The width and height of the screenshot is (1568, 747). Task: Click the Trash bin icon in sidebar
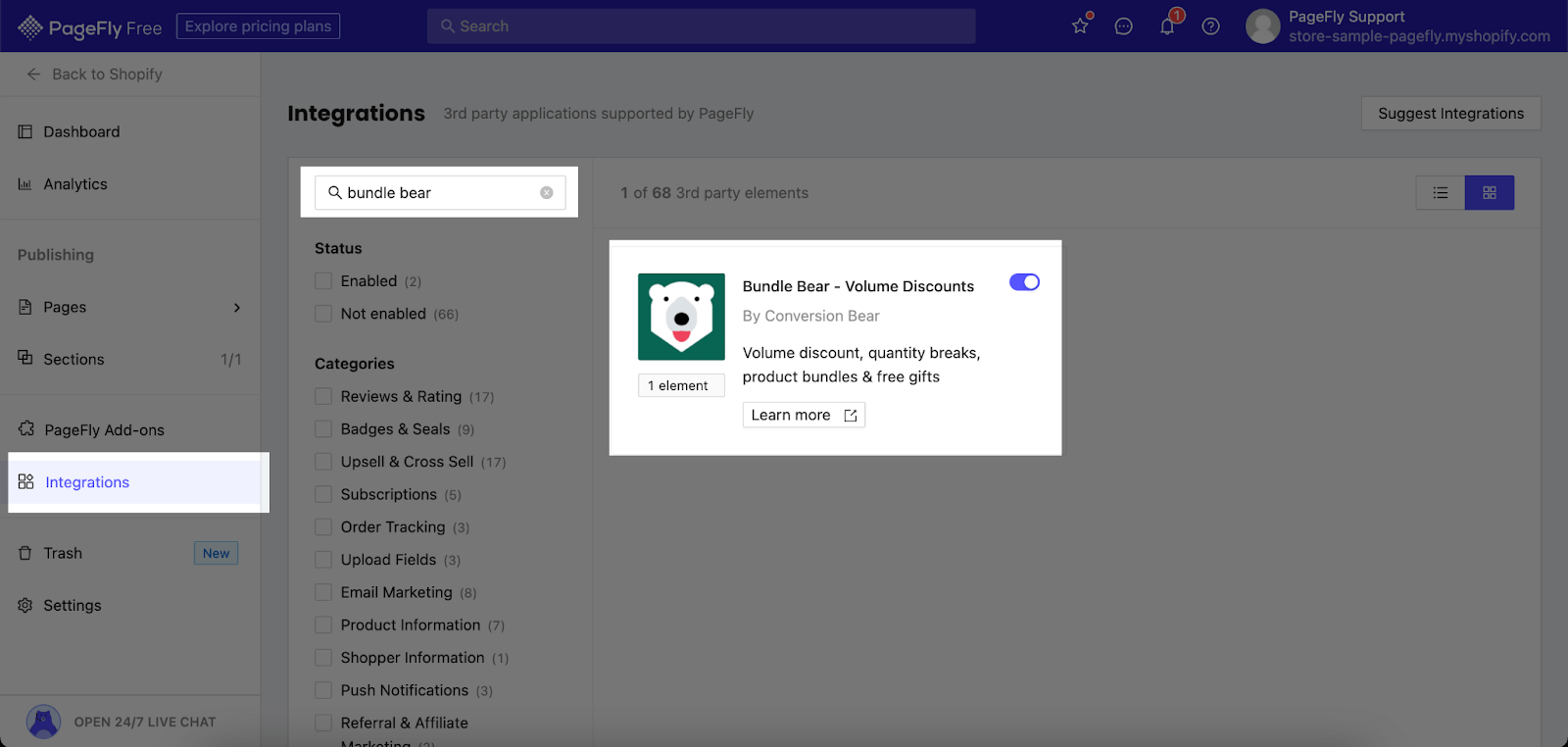point(25,553)
